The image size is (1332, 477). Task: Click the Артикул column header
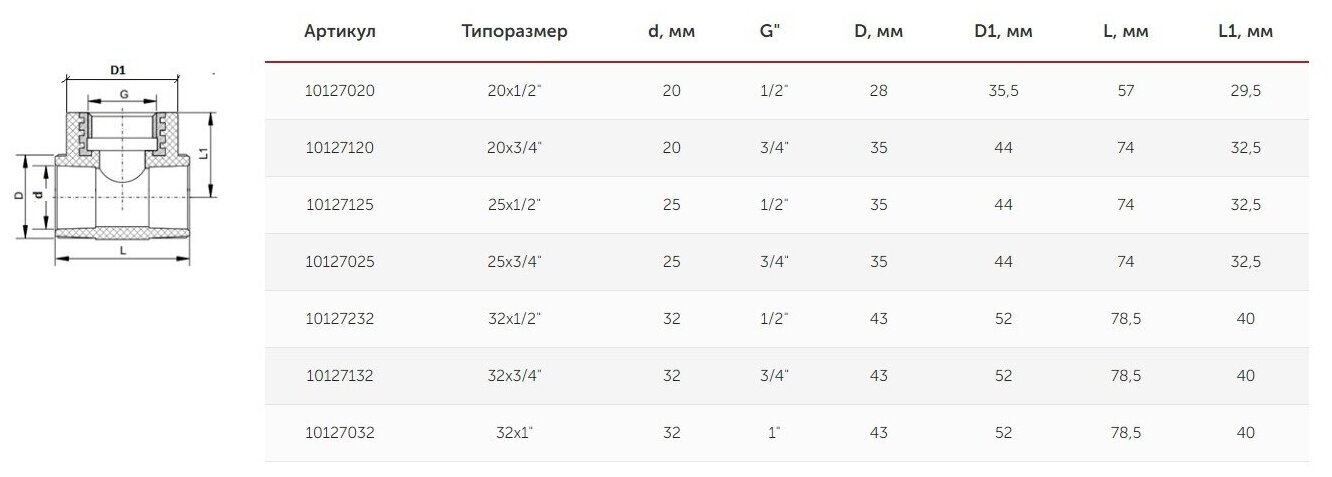[339, 32]
